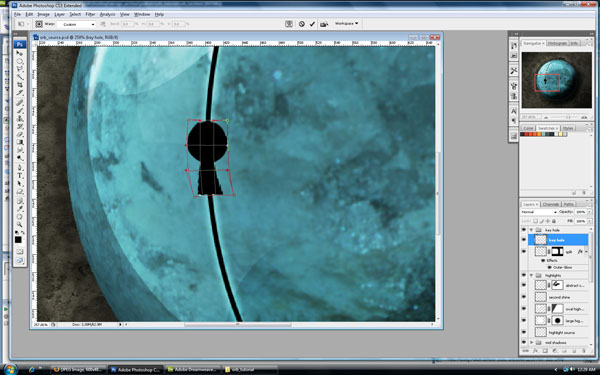Open Adobe Photoshop in the taskbar
The width and height of the screenshot is (600, 375).
(135, 370)
